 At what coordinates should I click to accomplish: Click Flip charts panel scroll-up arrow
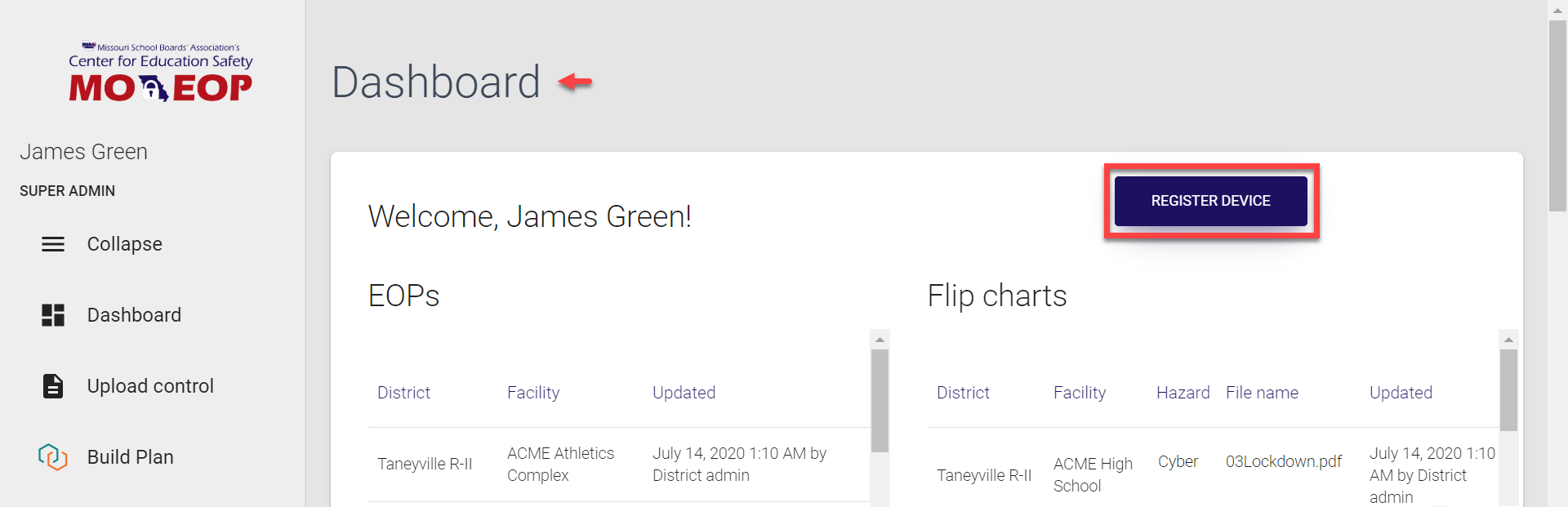[x=1508, y=339]
